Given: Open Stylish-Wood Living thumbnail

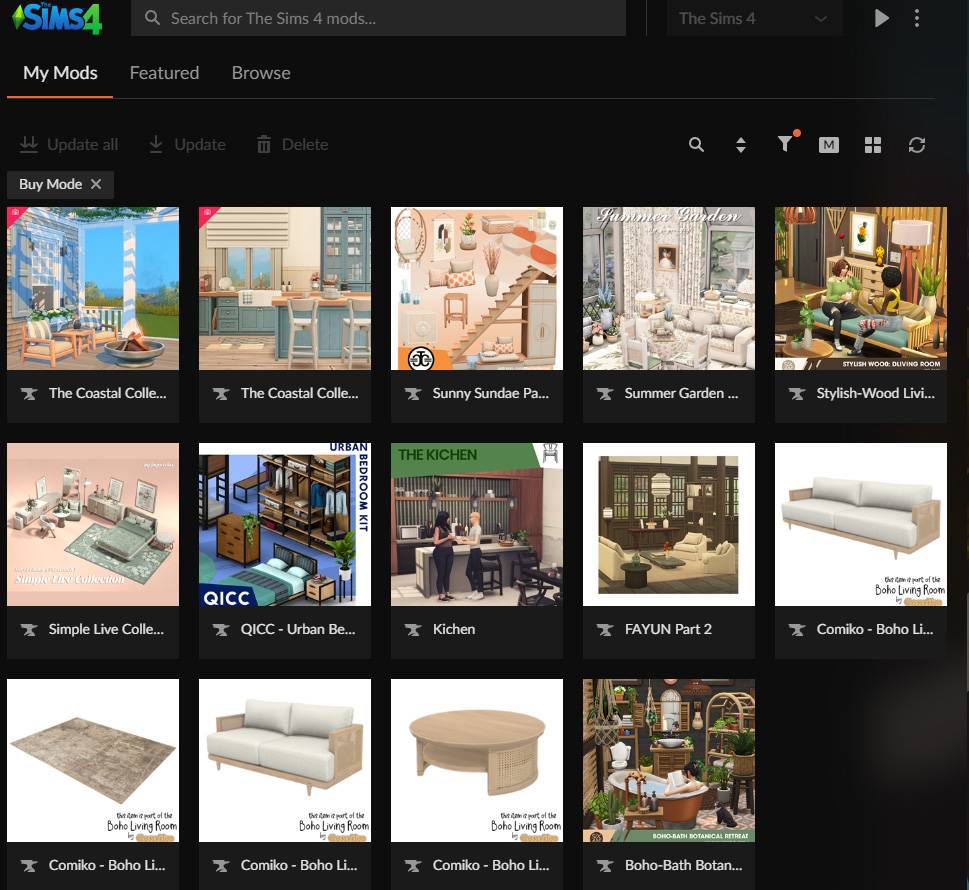Looking at the screenshot, I should (861, 288).
